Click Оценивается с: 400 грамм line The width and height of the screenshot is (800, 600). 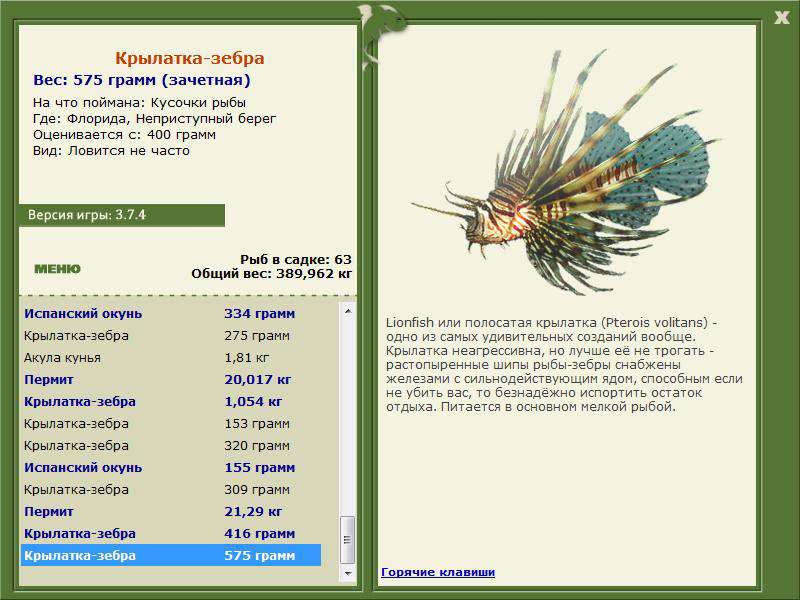(124, 135)
